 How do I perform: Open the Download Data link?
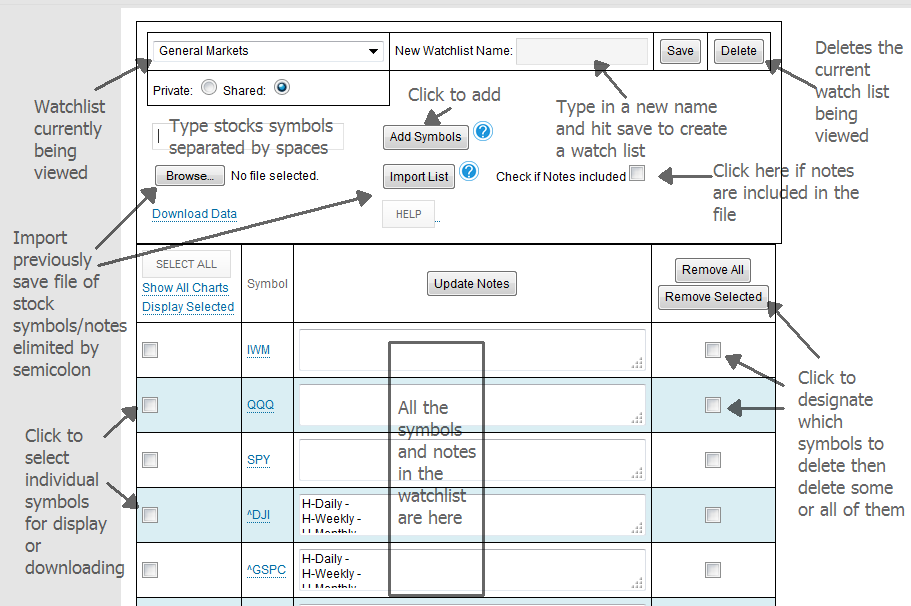pyautogui.click(x=194, y=214)
